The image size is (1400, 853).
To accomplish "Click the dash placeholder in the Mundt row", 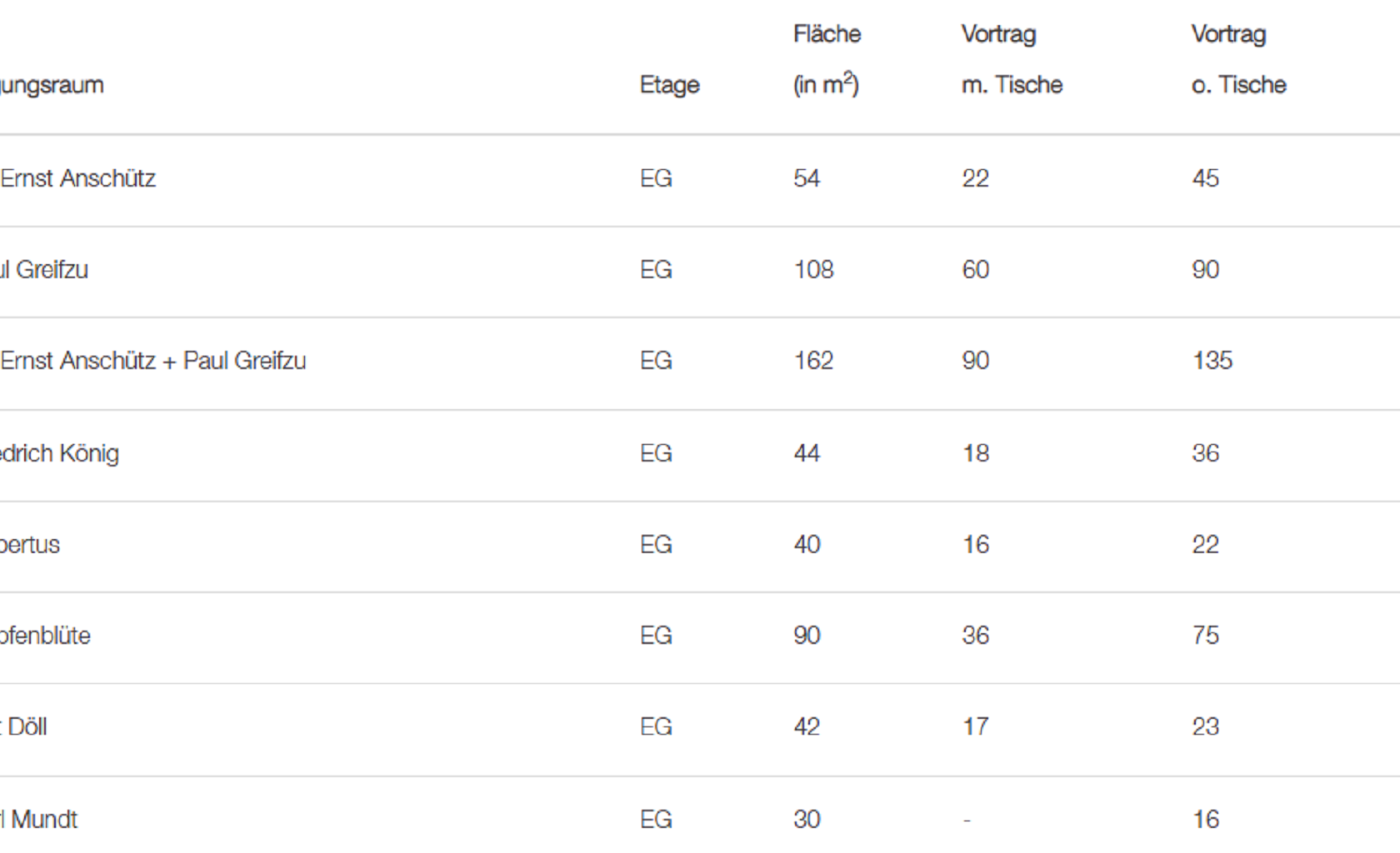I will coord(967,821).
